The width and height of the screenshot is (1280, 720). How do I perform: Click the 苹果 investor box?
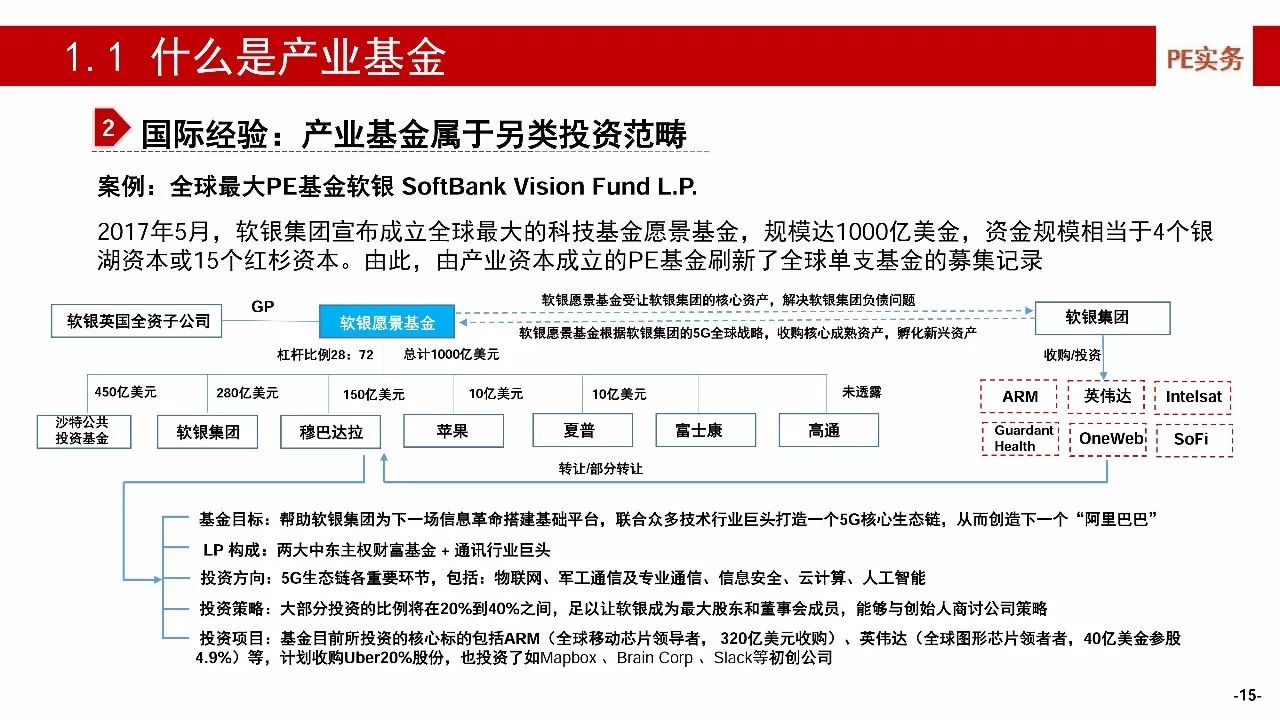(x=452, y=431)
